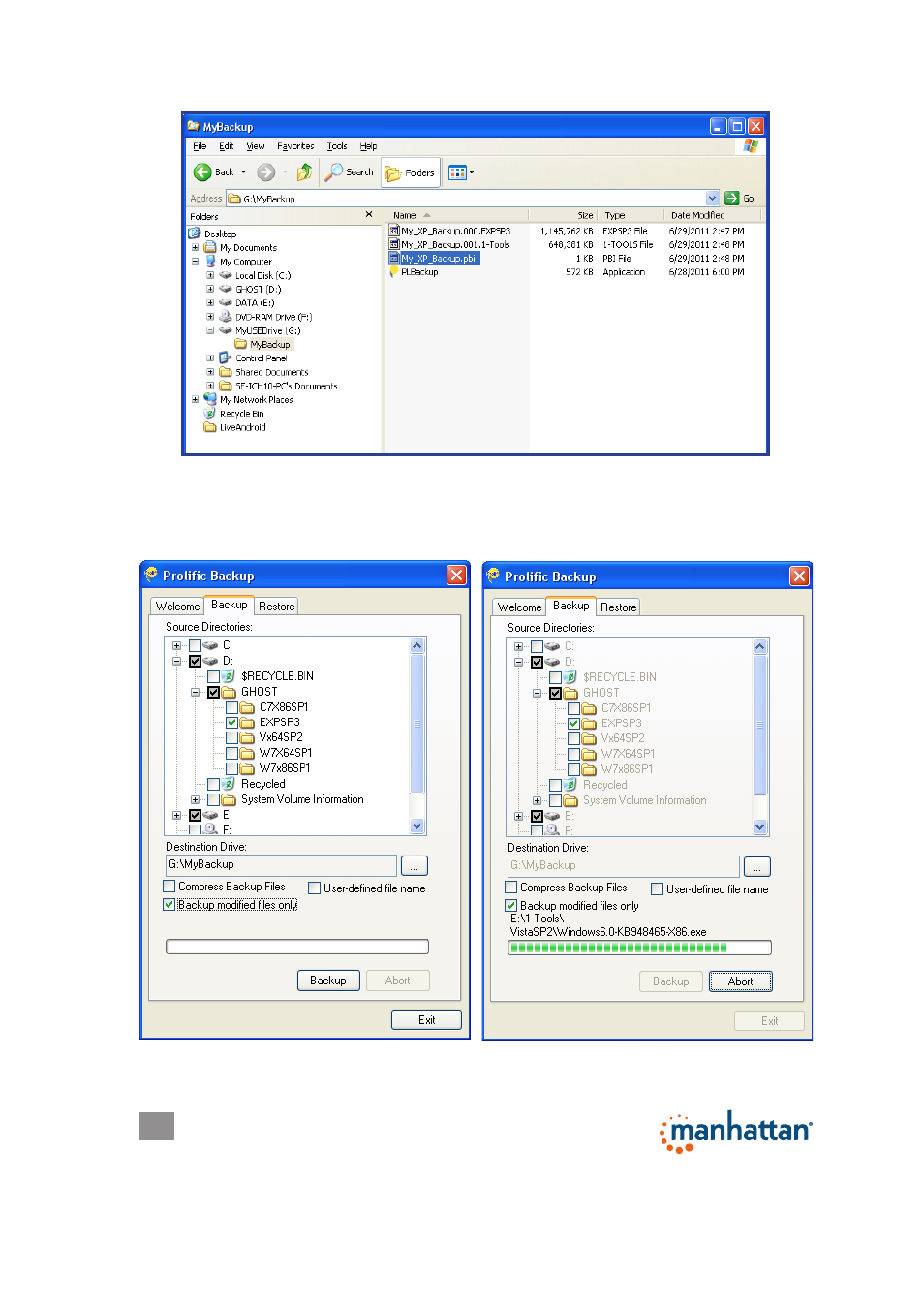Screen dimensions: 924x1308
Task: Check C7X86SP1 folder checkbox in left Prolific Backup
Action: point(231,707)
